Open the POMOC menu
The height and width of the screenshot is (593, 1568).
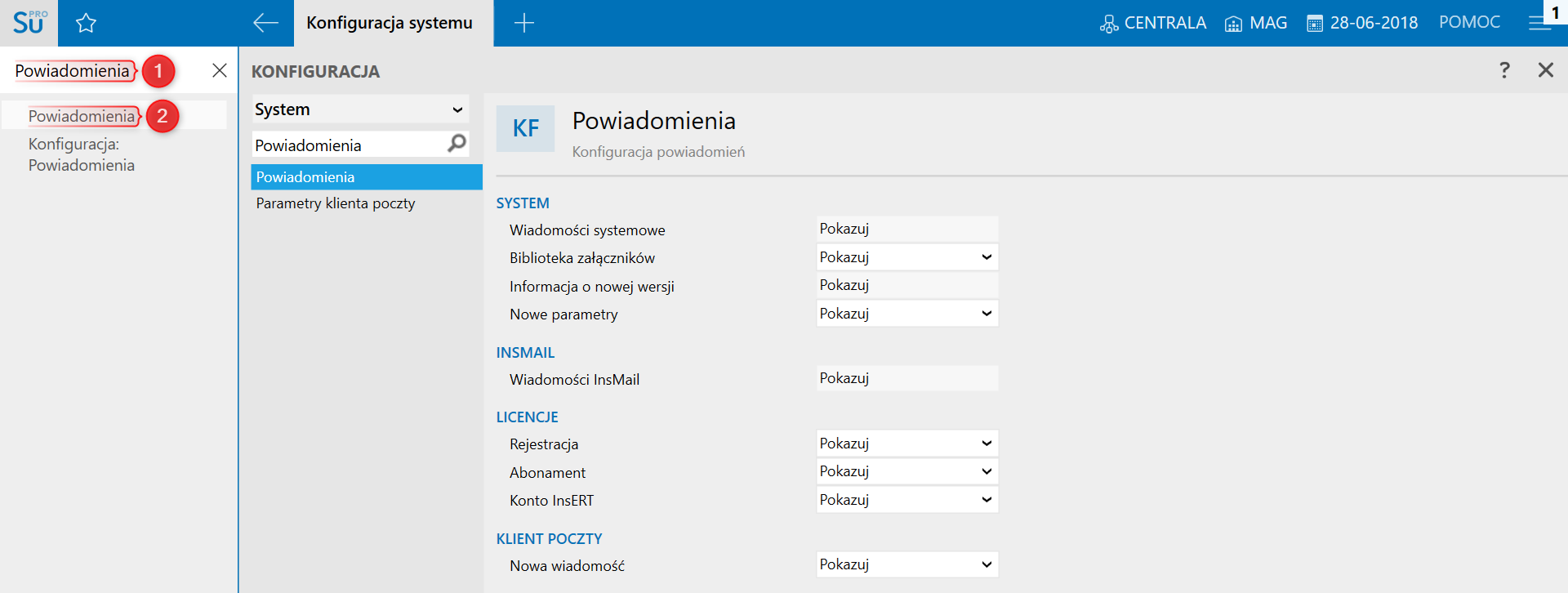[1469, 22]
